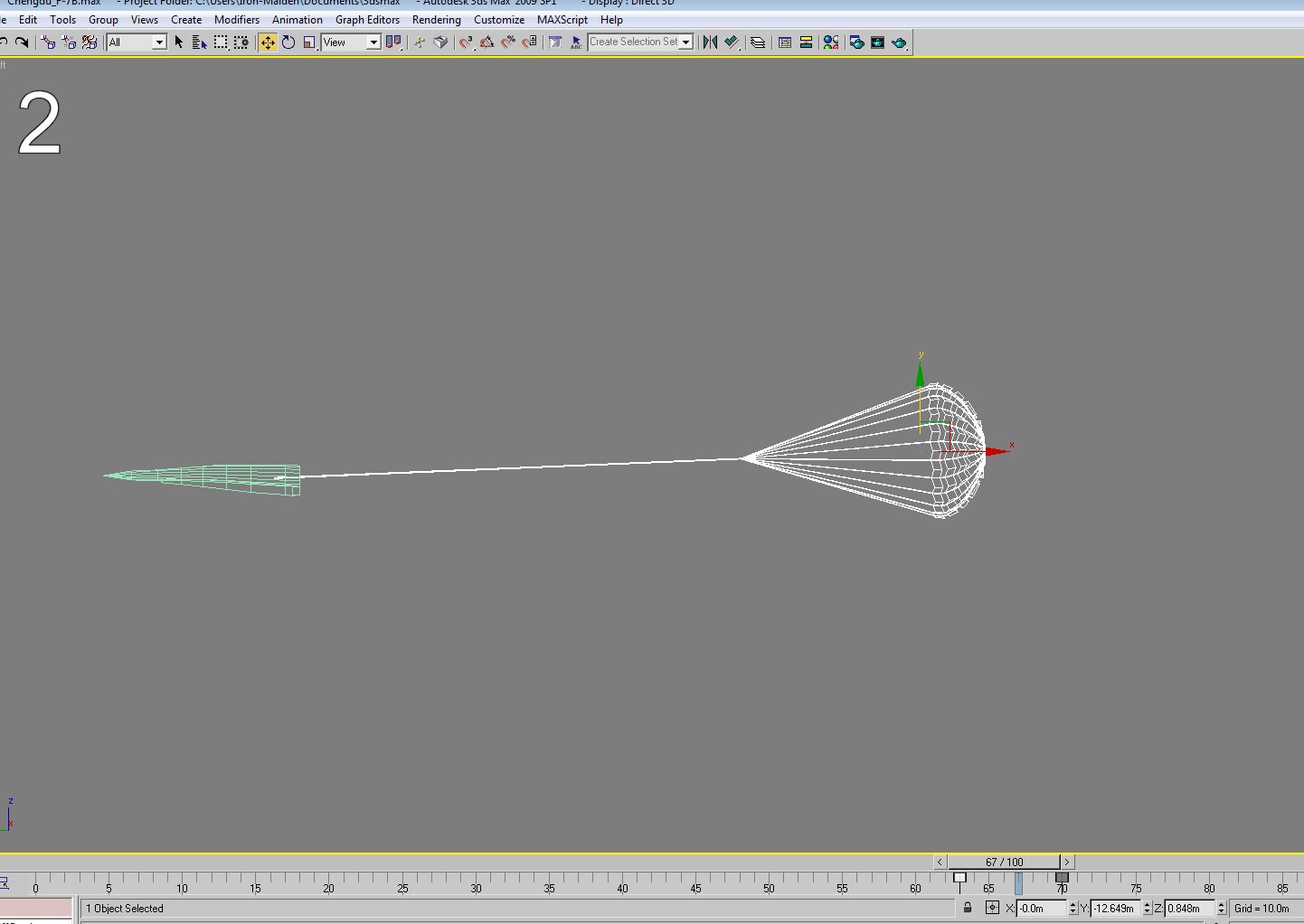1304x924 pixels.
Task: Click the Bind to Space Warp icon
Action: [x=90, y=42]
